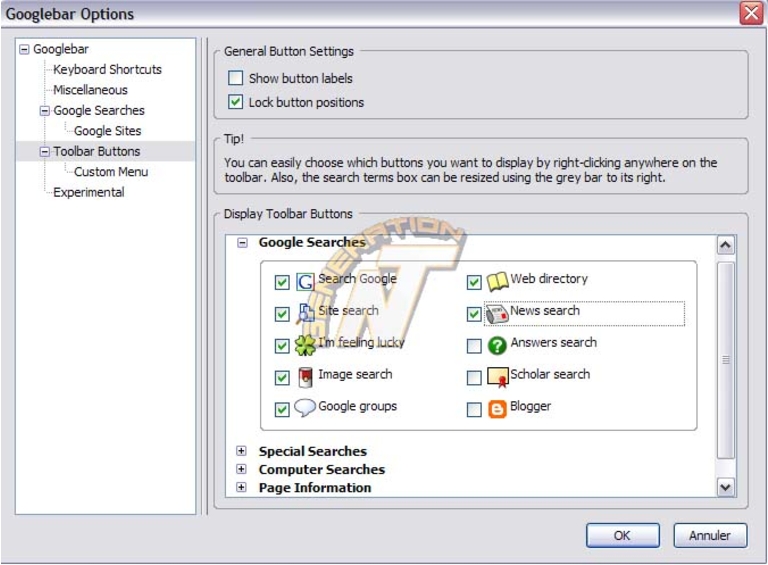Image resolution: width=768 pixels, height=565 pixels.
Task: Click the Scholar search label text
Action: (x=550, y=374)
